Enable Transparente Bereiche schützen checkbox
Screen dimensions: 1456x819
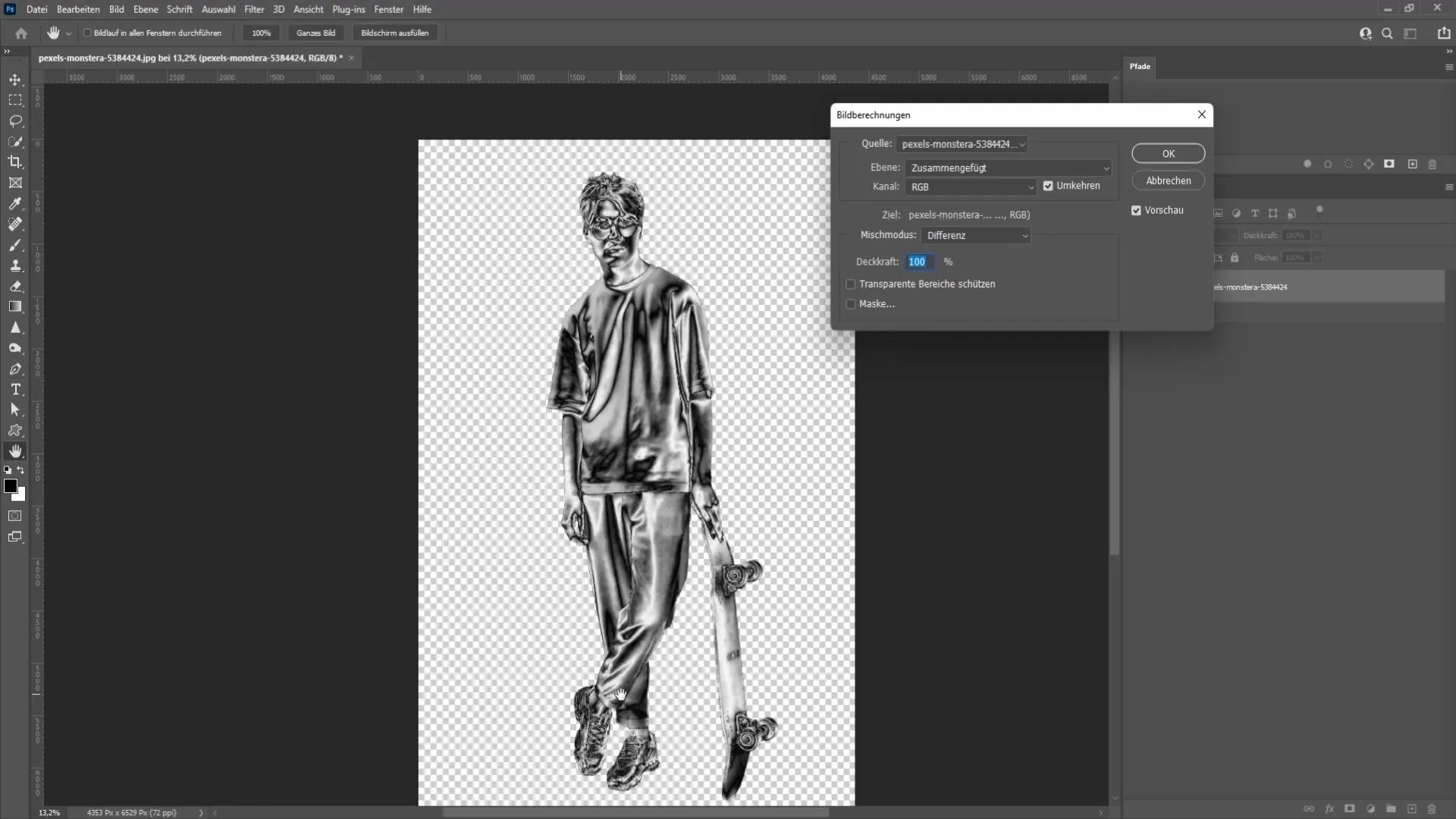tap(851, 284)
